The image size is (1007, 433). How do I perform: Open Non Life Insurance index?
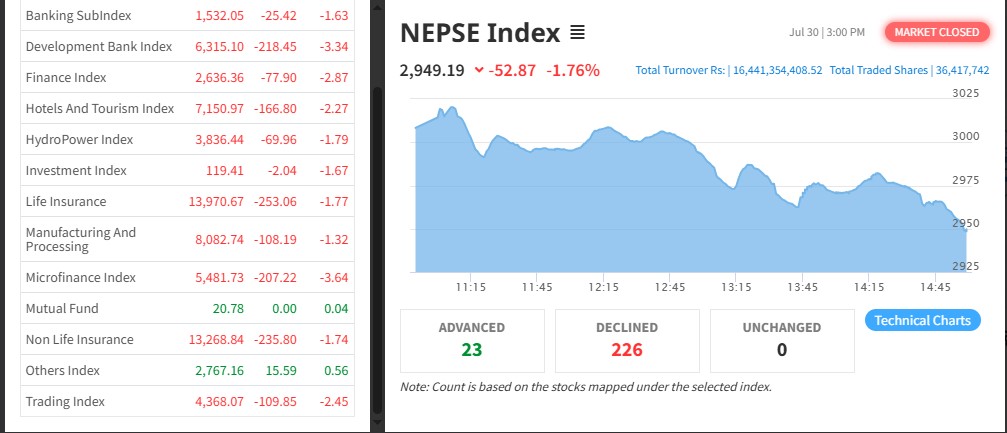click(79, 340)
